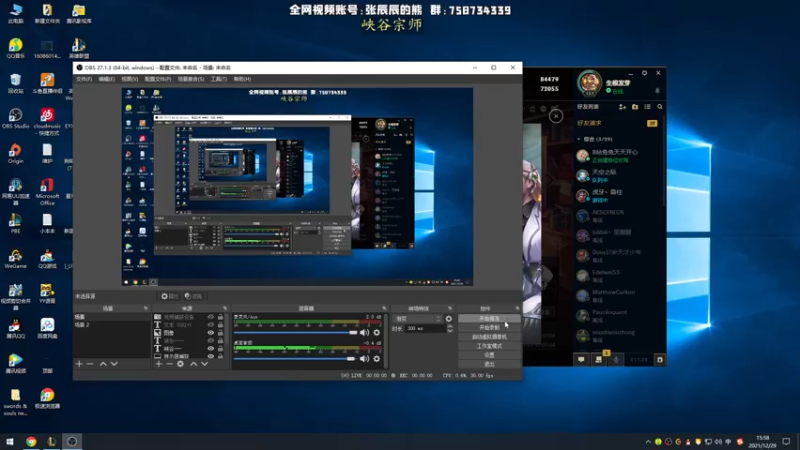The width and height of the screenshot is (800, 450).
Task: Click 开始录制 start recording button
Action: point(489,328)
